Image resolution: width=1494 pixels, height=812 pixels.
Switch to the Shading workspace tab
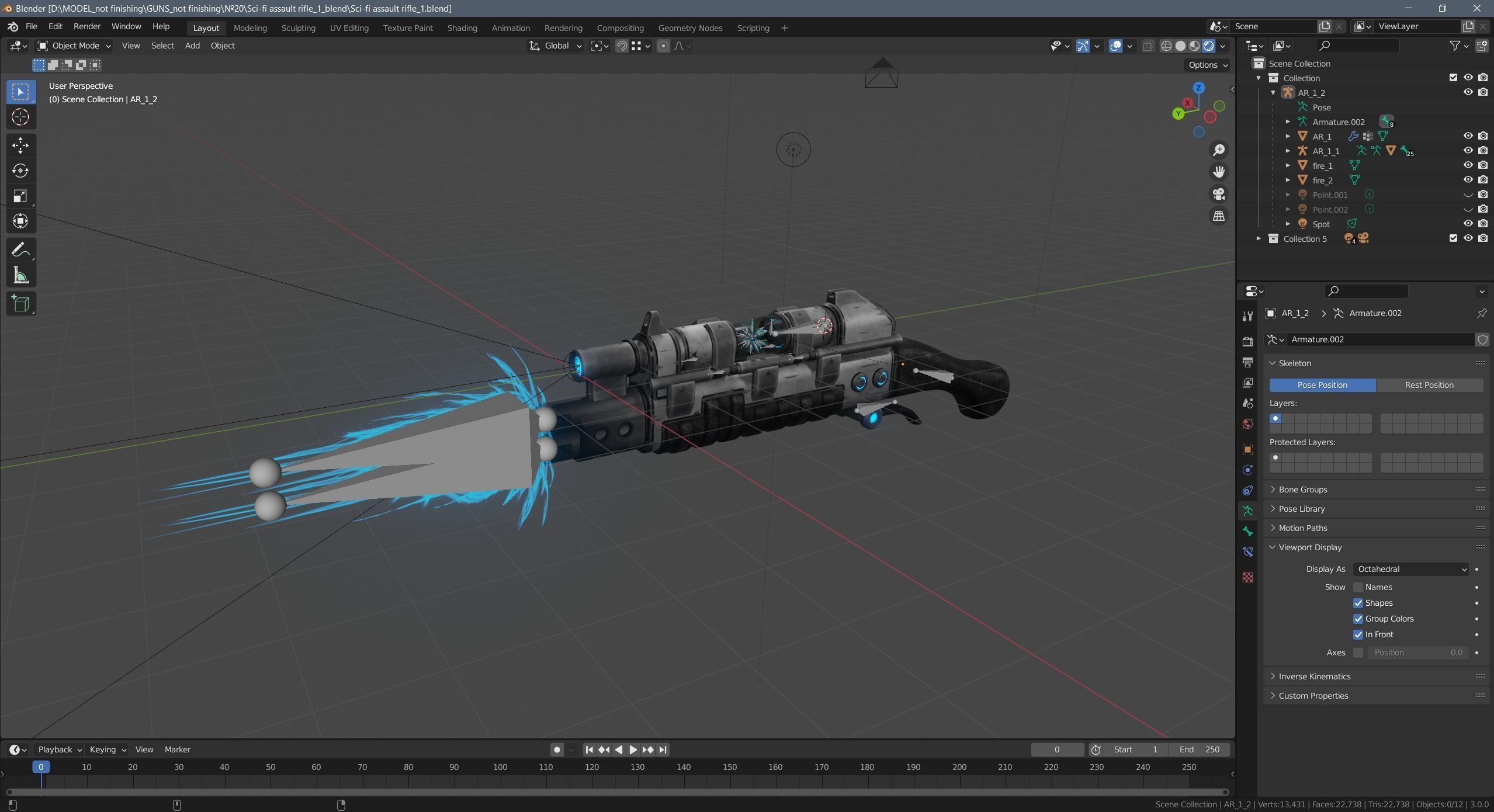click(x=461, y=27)
